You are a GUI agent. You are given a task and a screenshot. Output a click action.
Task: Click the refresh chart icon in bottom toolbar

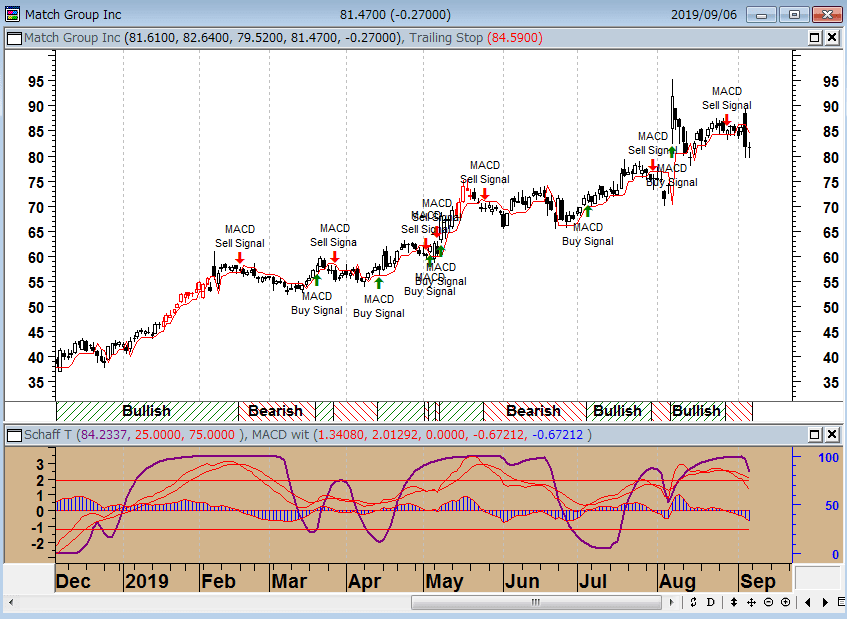pos(694,602)
